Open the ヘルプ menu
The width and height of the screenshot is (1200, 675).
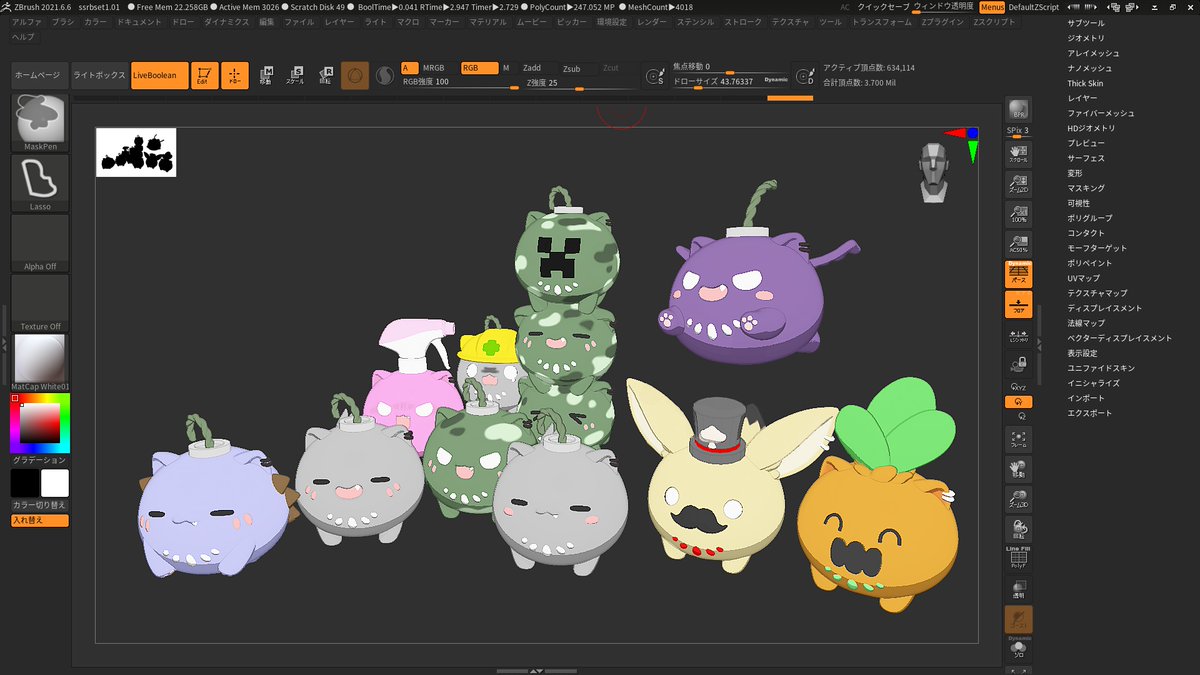(x=23, y=36)
